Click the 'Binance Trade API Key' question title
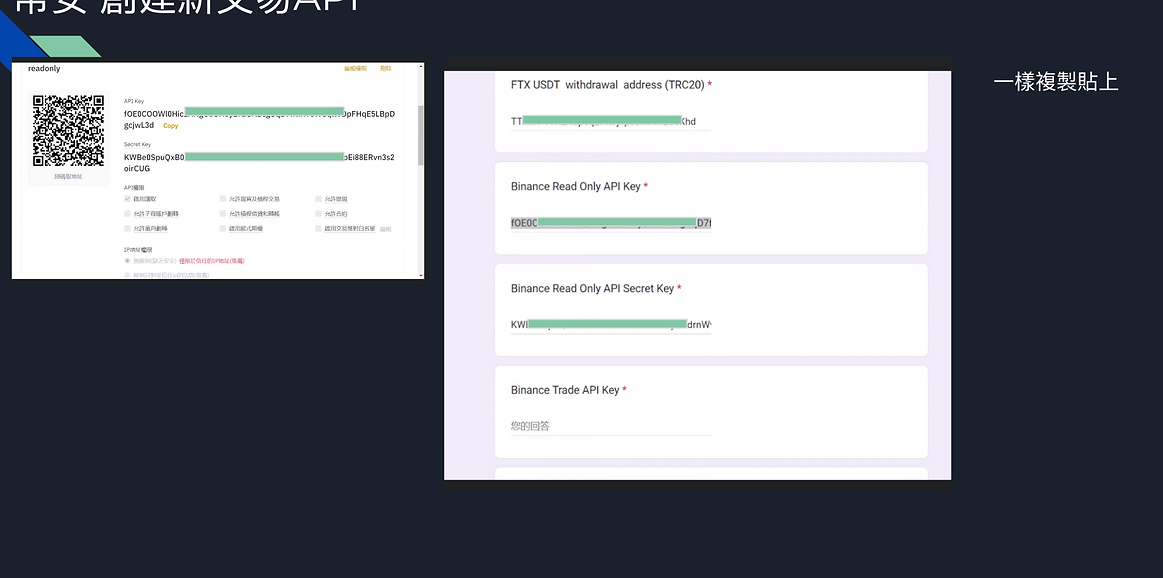Image resolution: width=1163 pixels, height=578 pixels. click(565, 390)
